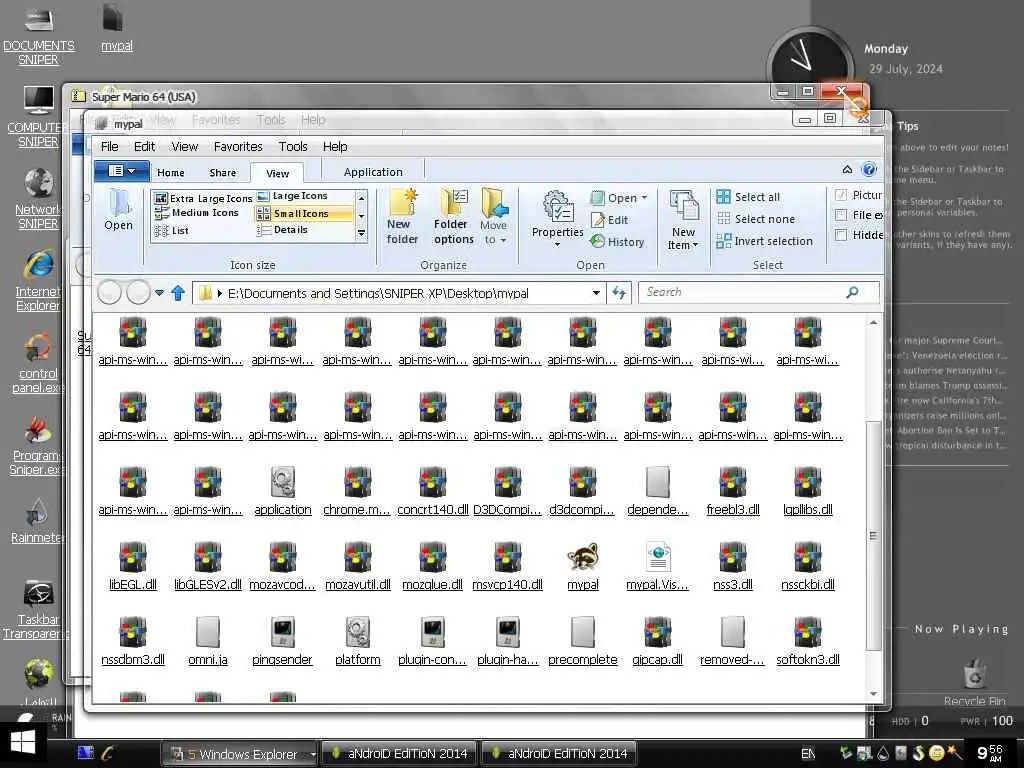
Task: Open the address bar history dropdown
Action: tap(596, 293)
